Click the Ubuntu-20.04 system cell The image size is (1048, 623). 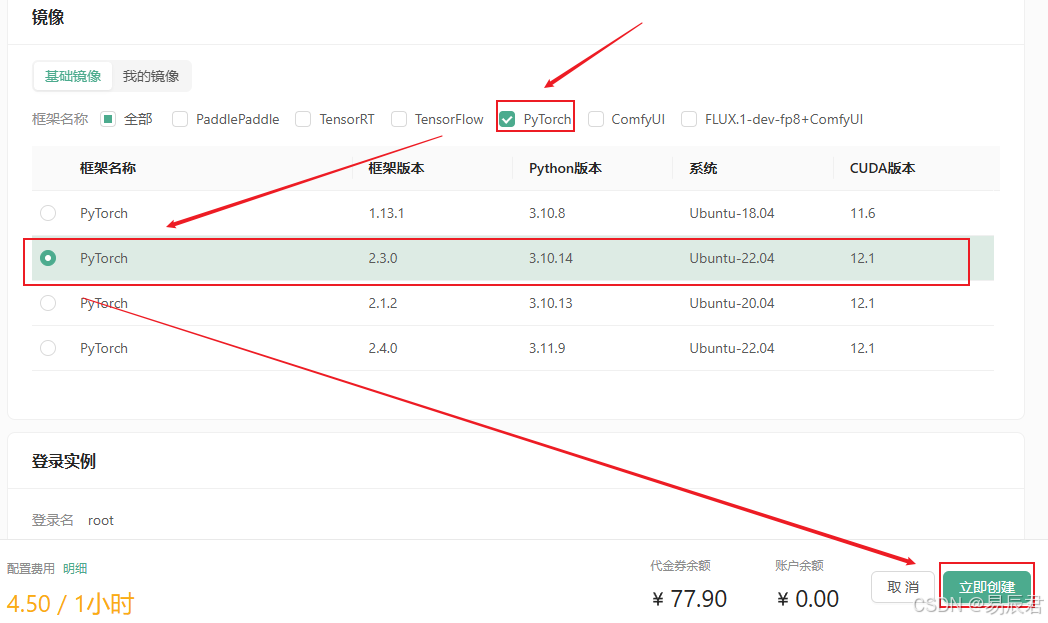732,303
